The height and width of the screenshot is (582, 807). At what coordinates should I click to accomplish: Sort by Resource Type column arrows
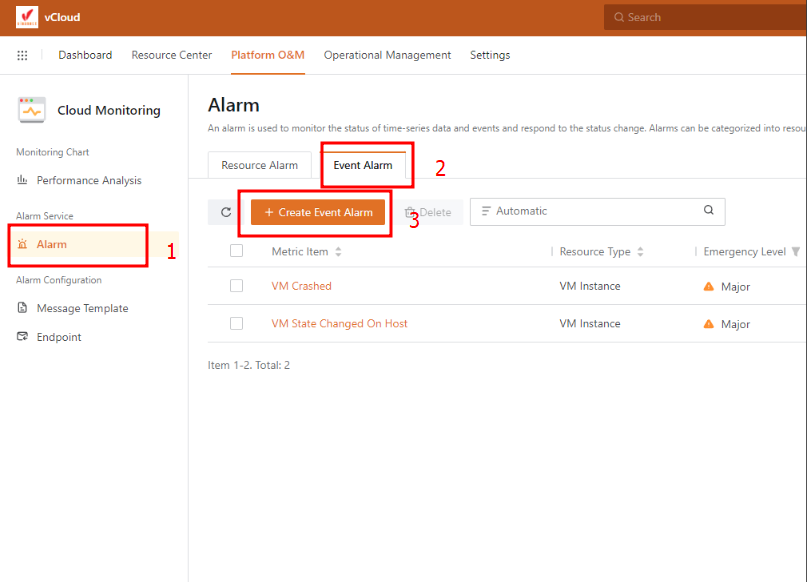640,252
